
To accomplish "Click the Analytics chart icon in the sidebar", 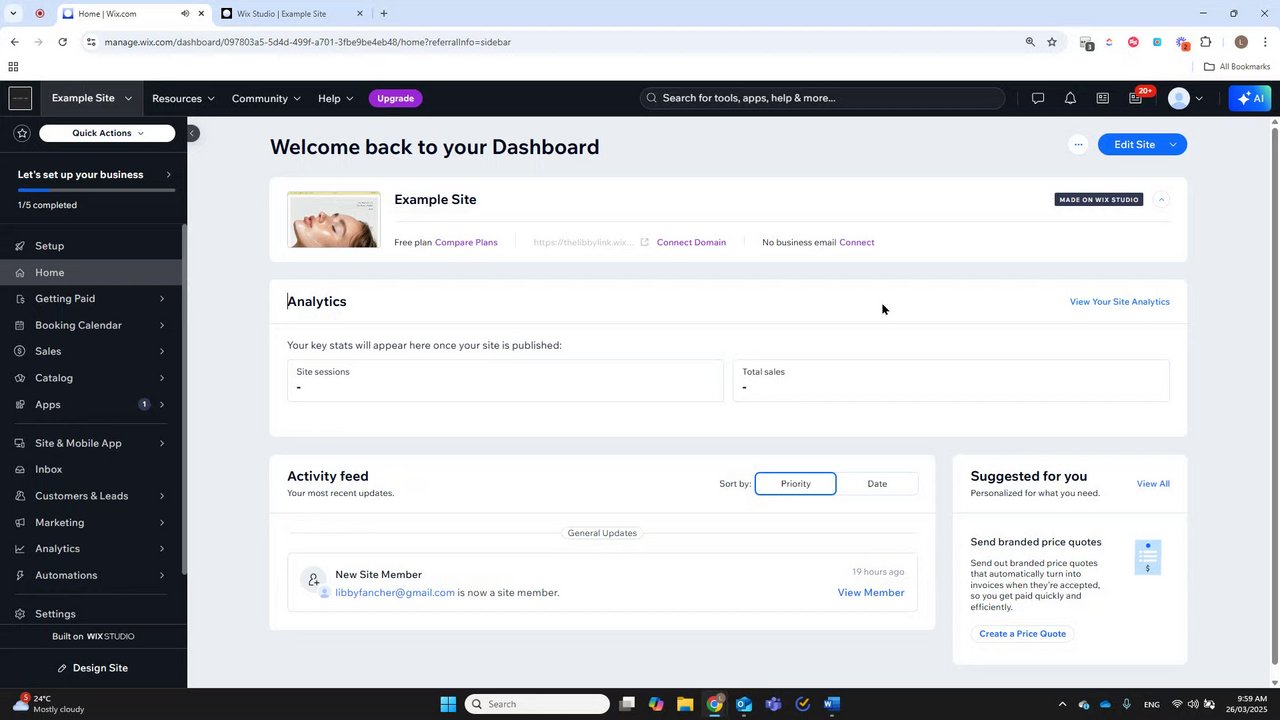I will click(x=20, y=548).
